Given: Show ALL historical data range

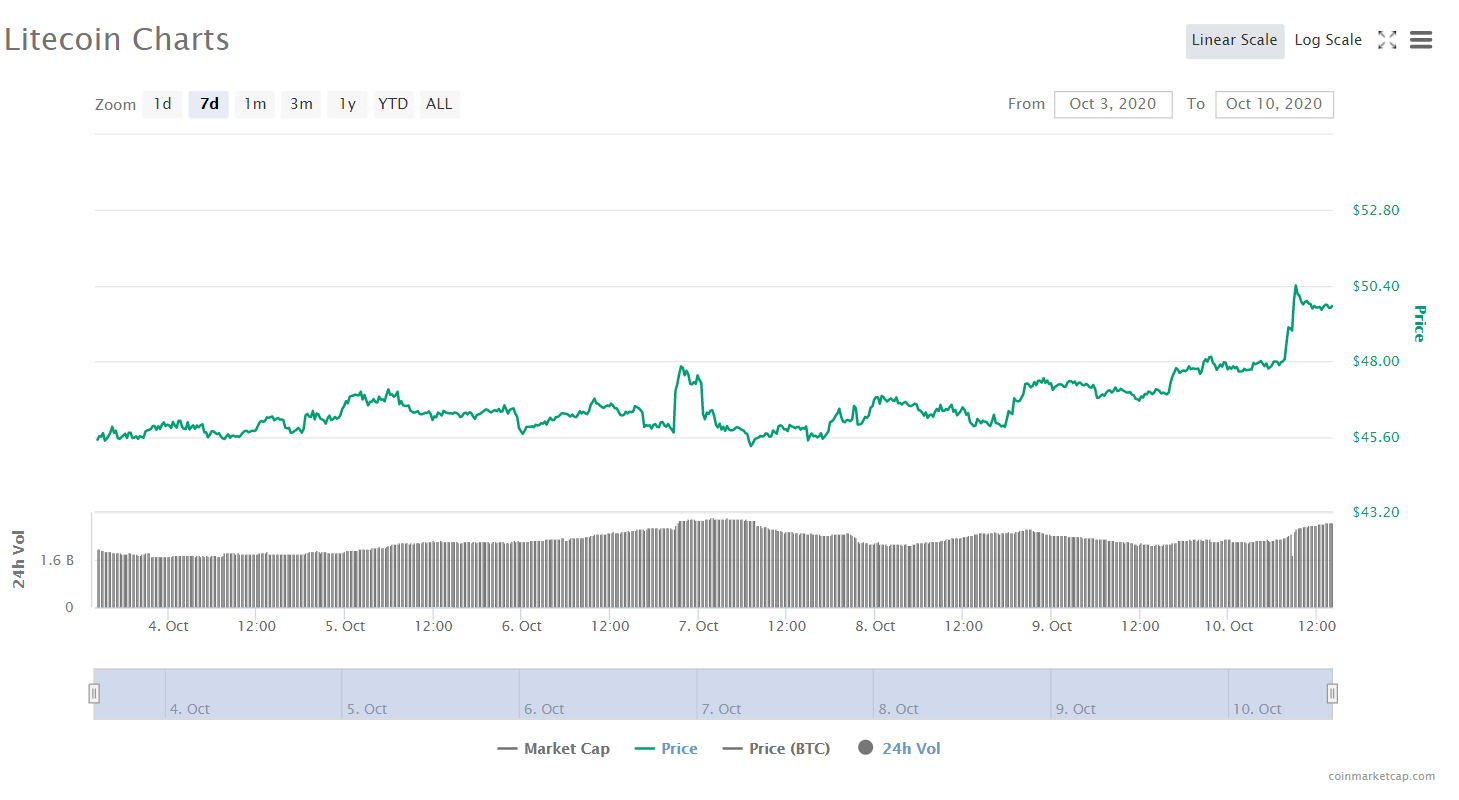Looking at the screenshot, I should (x=439, y=104).
